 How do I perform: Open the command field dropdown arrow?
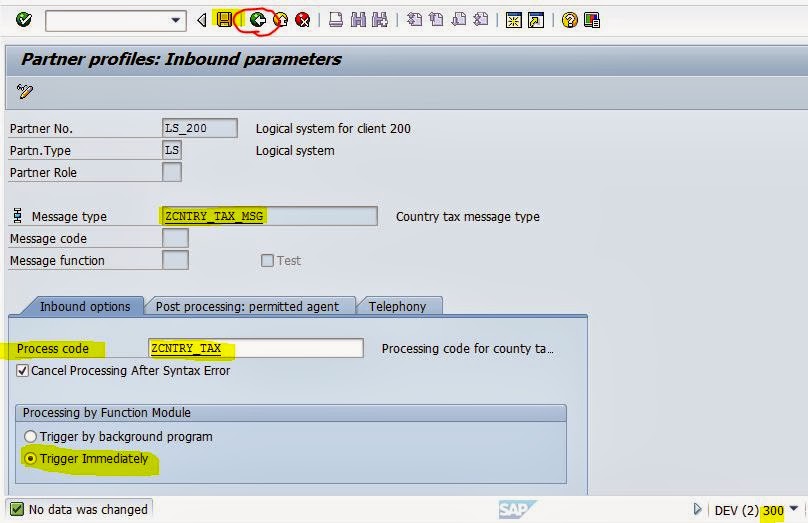click(x=176, y=21)
